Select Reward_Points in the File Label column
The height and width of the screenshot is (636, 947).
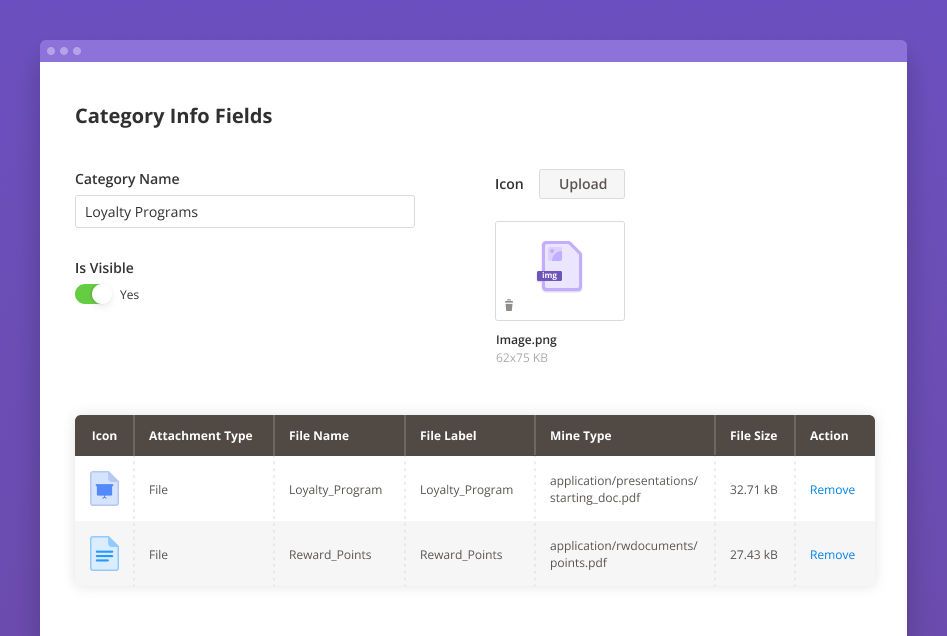[461, 555]
